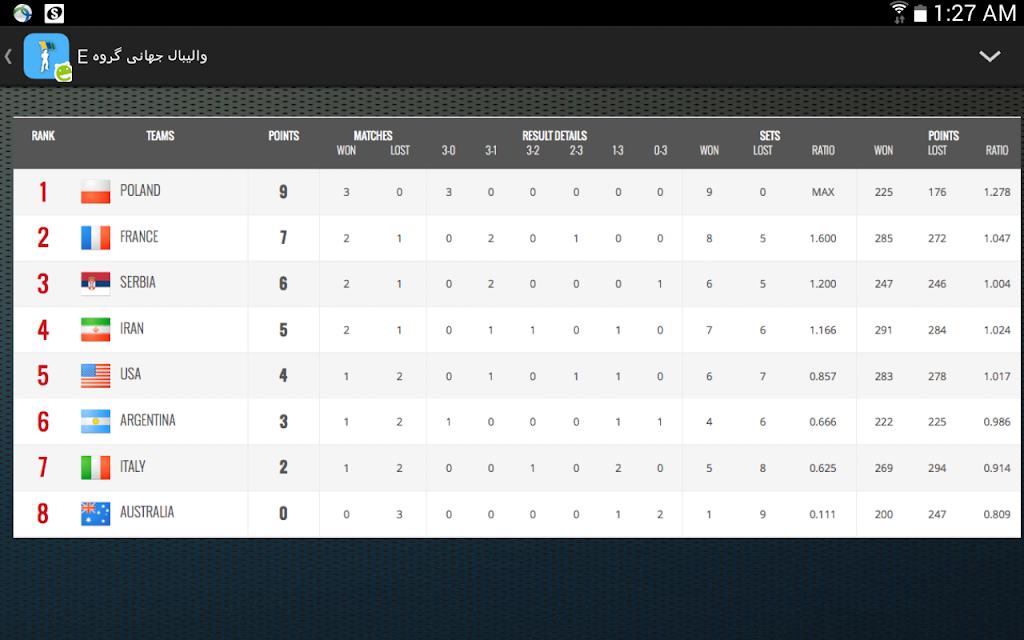Tap the back arrow in the header

[x=8, y=56]
